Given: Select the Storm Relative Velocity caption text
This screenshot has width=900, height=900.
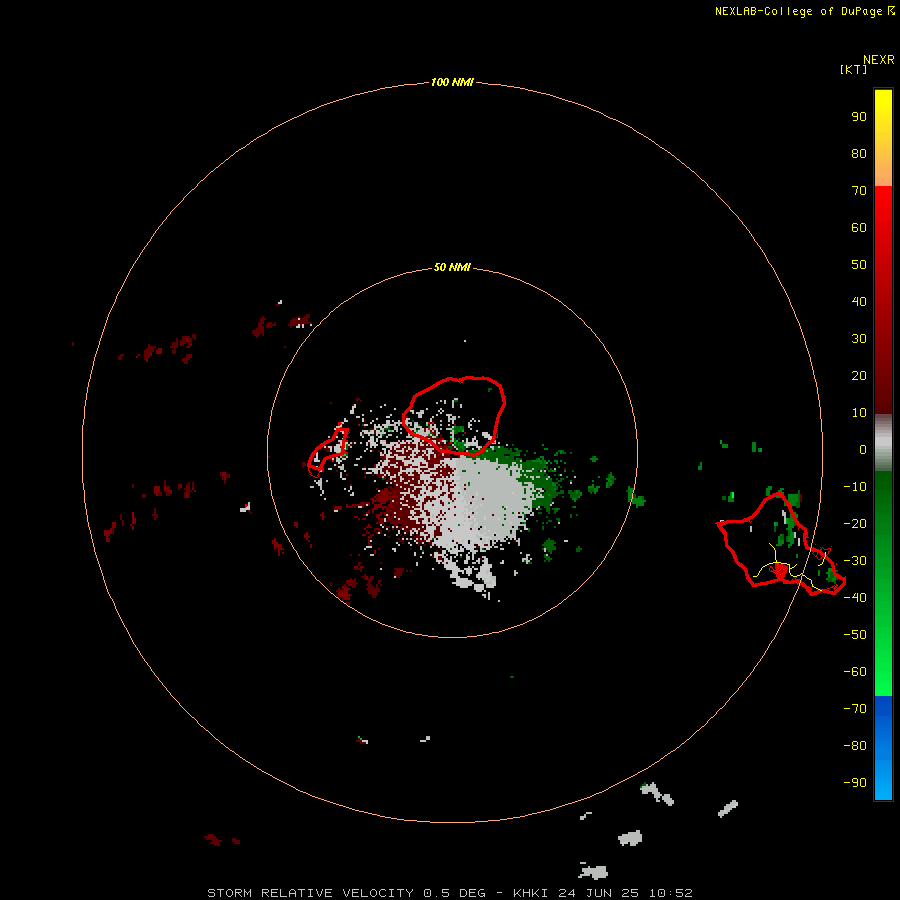Looking at the screenshot, I should point(449,893).
